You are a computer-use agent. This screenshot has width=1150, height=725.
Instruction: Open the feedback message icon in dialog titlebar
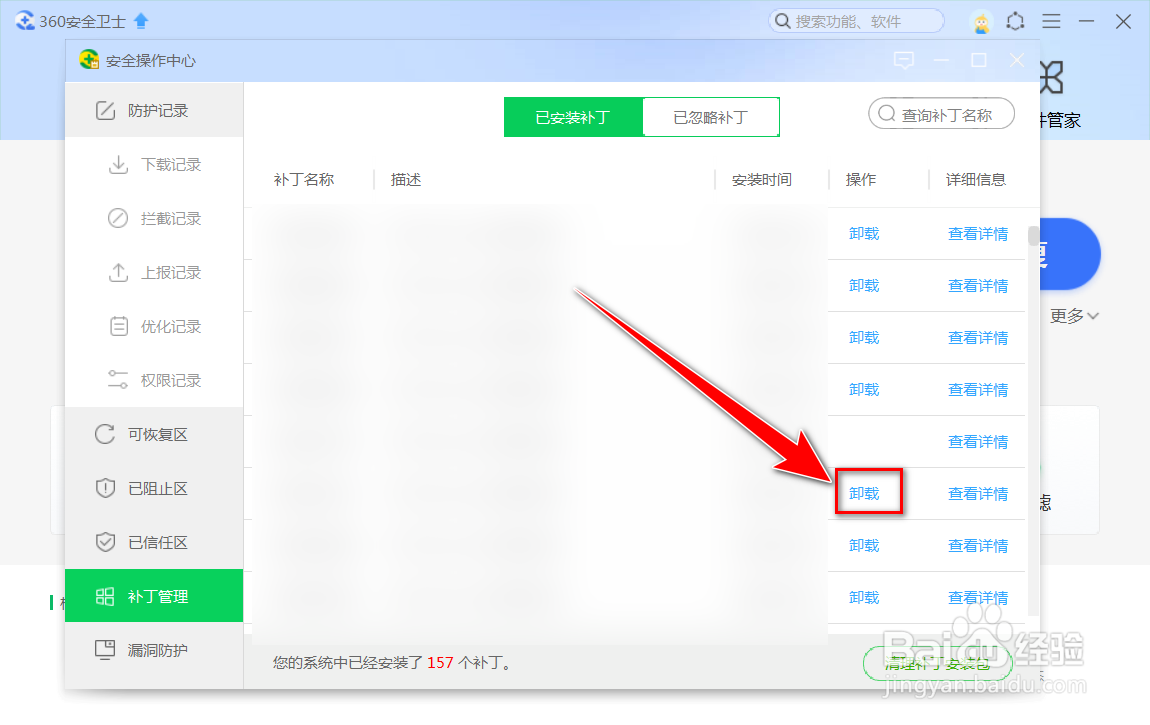904,60
